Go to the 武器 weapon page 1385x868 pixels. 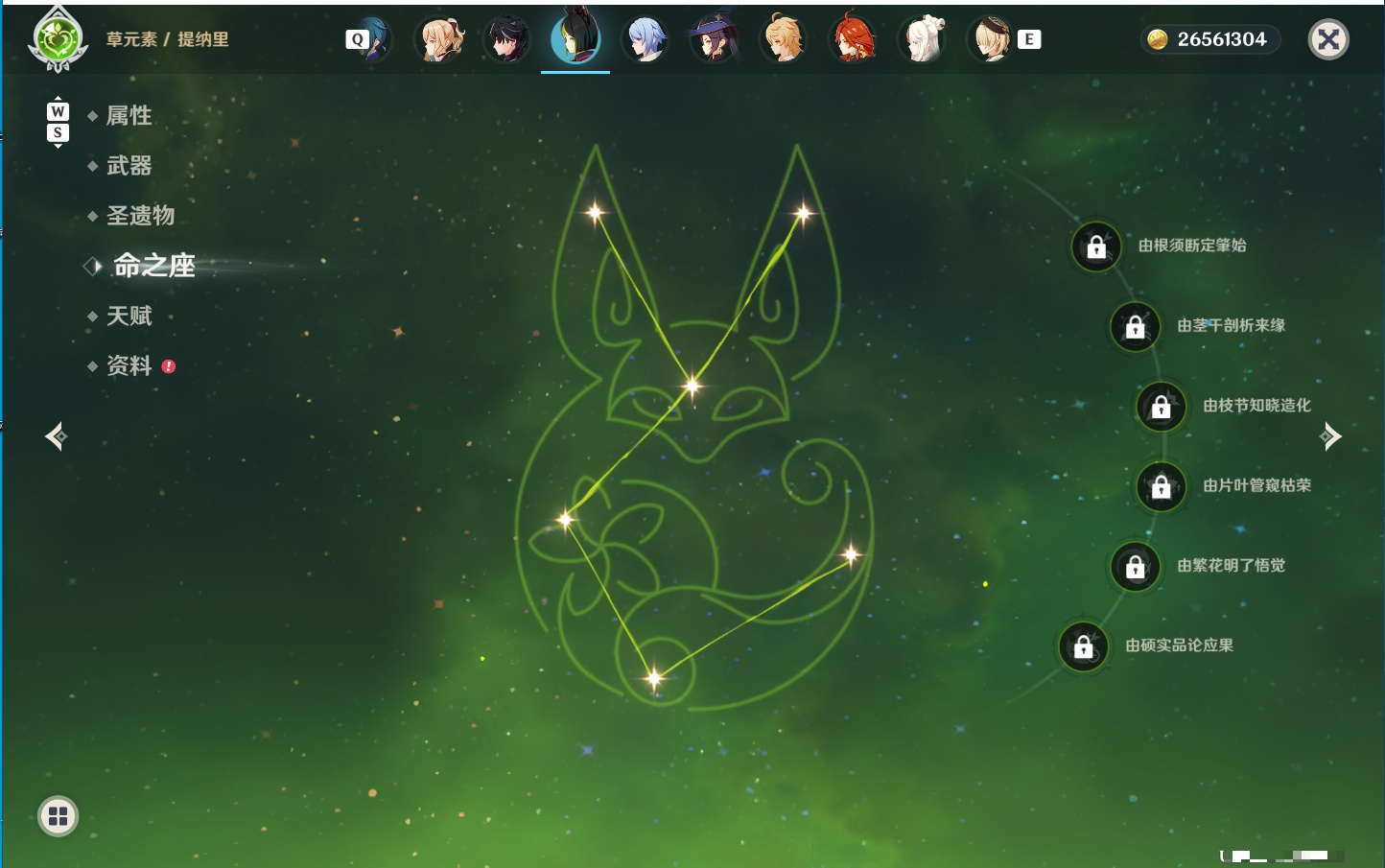129,166
